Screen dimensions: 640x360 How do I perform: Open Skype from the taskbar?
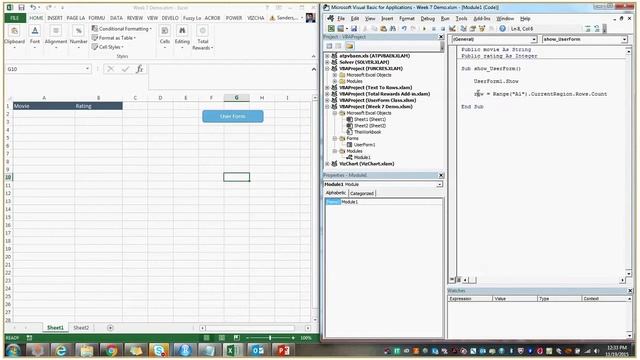coord(159,350)
